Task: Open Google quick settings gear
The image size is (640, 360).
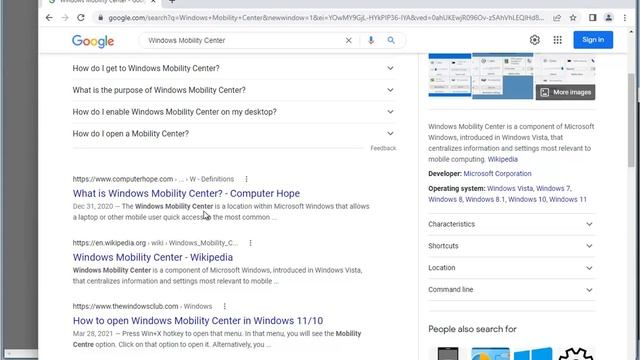Action: pyautogui.click(x=535, y=40)
